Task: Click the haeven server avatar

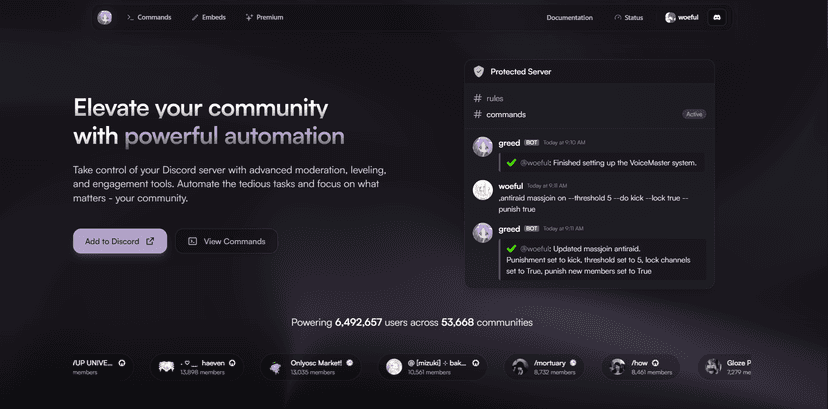Action: [166, 367]
